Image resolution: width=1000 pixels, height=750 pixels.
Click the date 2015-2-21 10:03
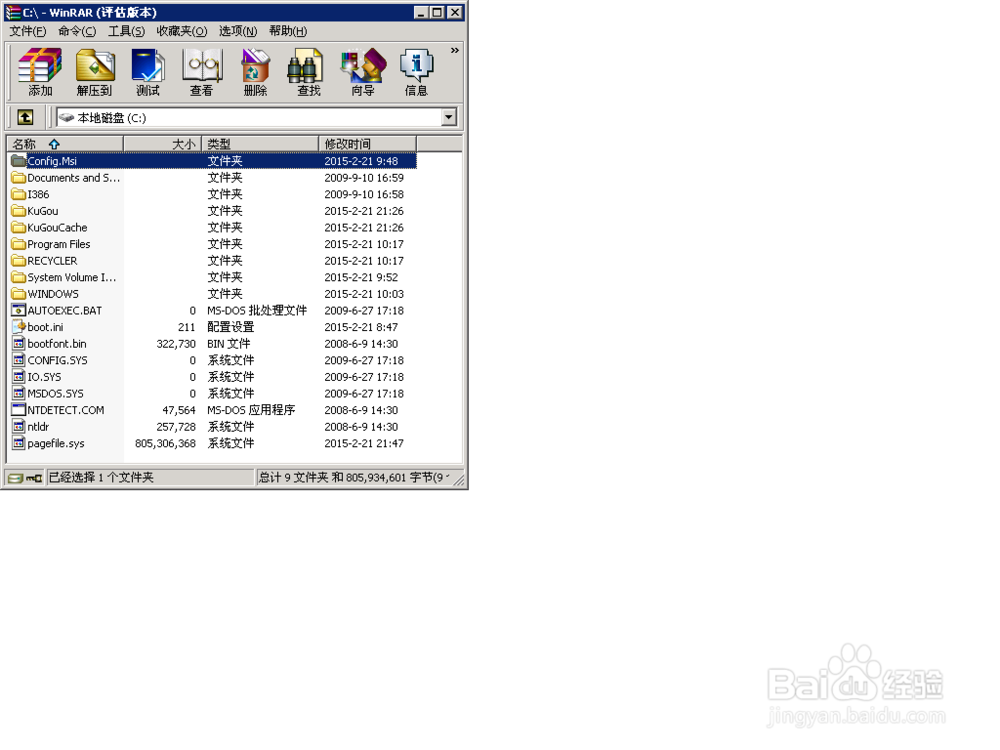(x=364, y=294)
